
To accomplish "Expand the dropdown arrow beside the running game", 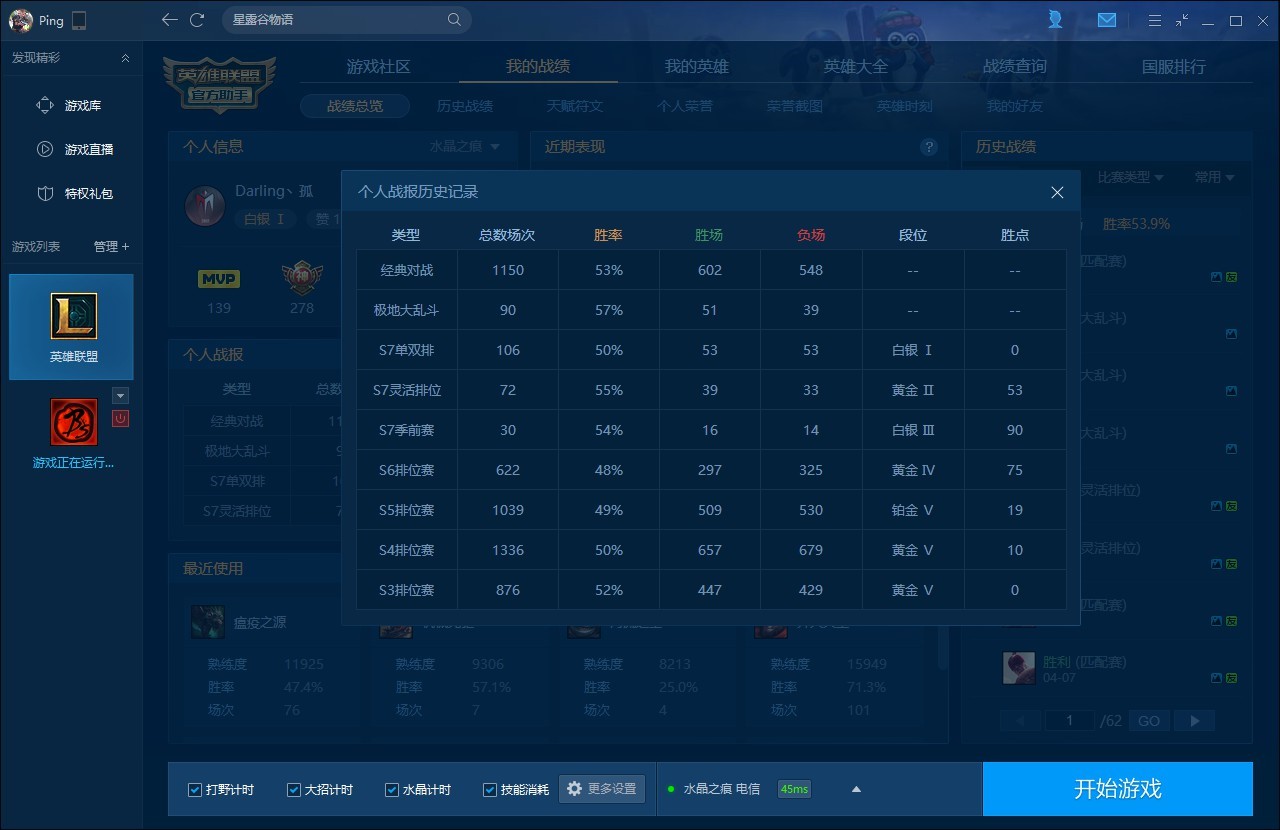I will tap(120, 395).
